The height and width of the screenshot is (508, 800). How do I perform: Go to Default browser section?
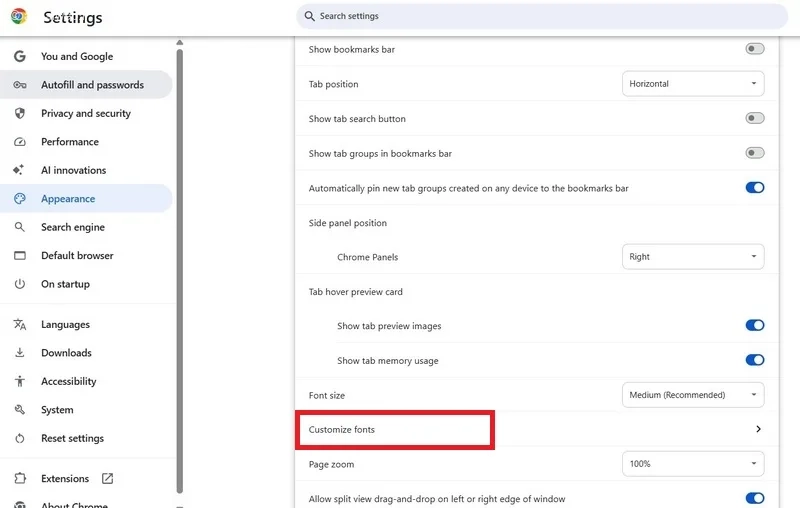pyautogui.click(x=87, y=256)
